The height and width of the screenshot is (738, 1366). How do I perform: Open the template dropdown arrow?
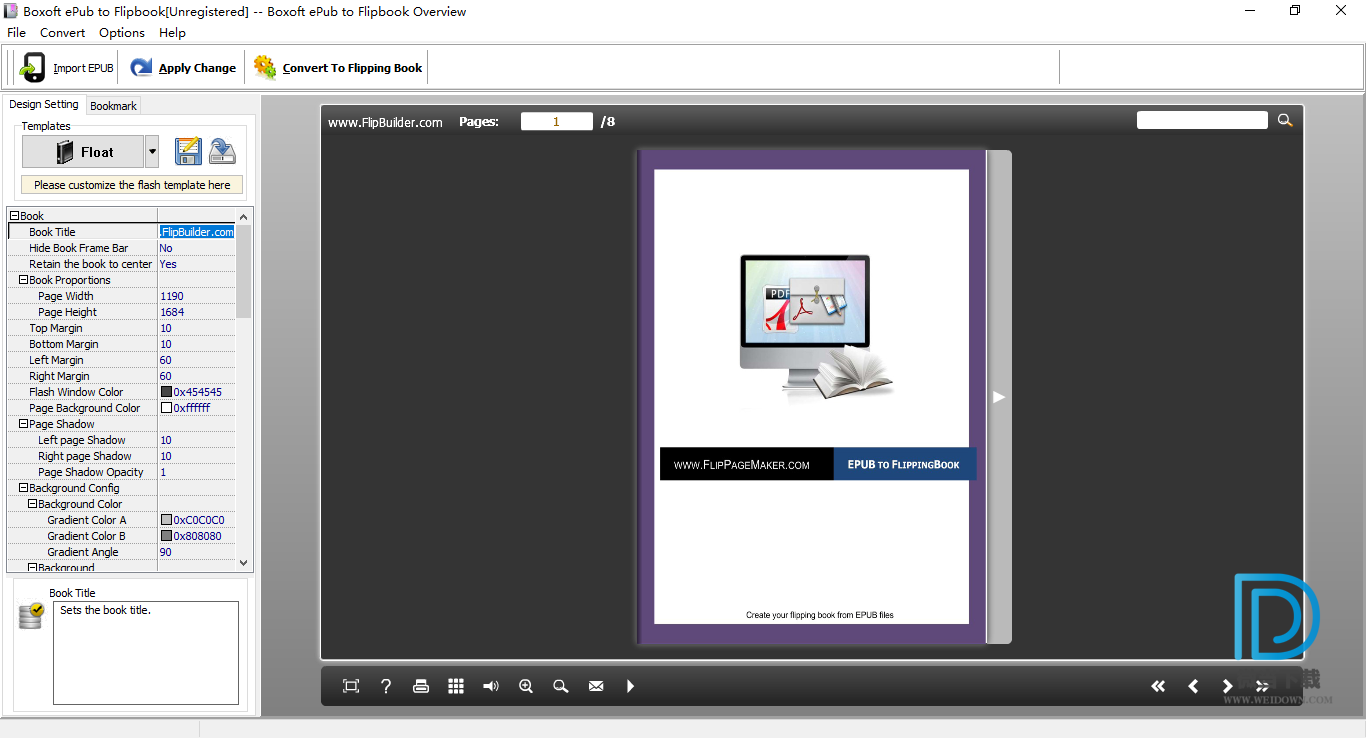coord(152,152)
